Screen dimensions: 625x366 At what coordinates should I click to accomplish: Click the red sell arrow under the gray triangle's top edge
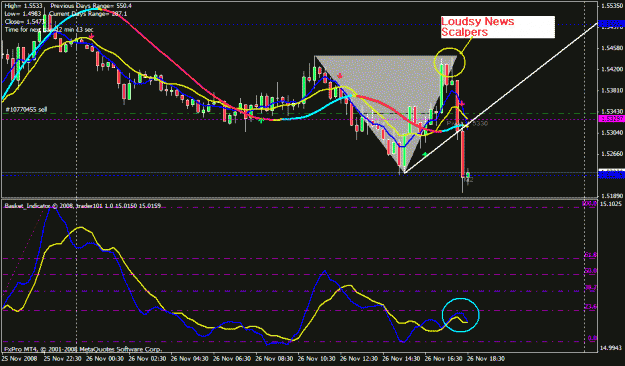(x=340, y=75)
